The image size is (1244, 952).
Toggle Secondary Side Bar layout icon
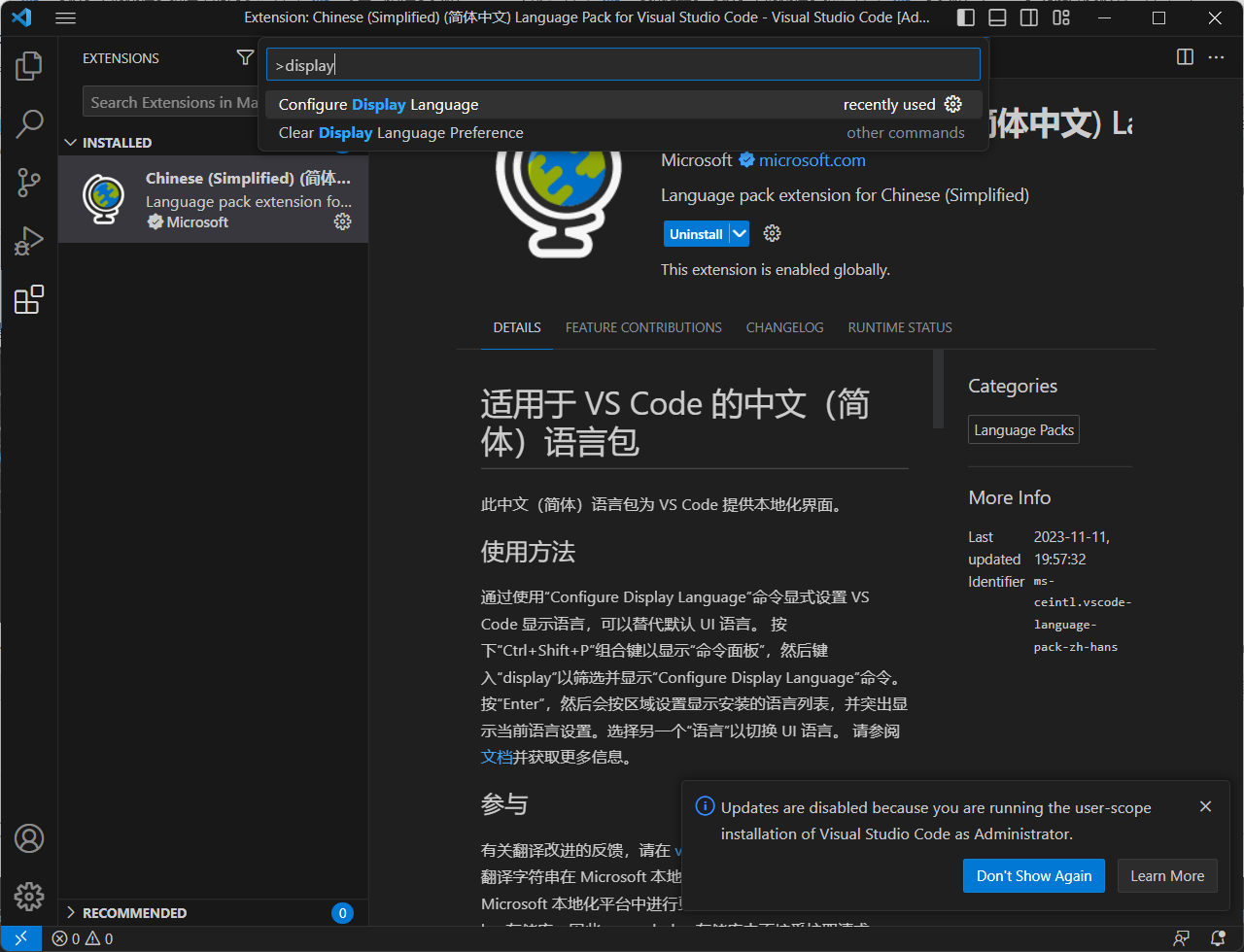tap(1029, 17)
